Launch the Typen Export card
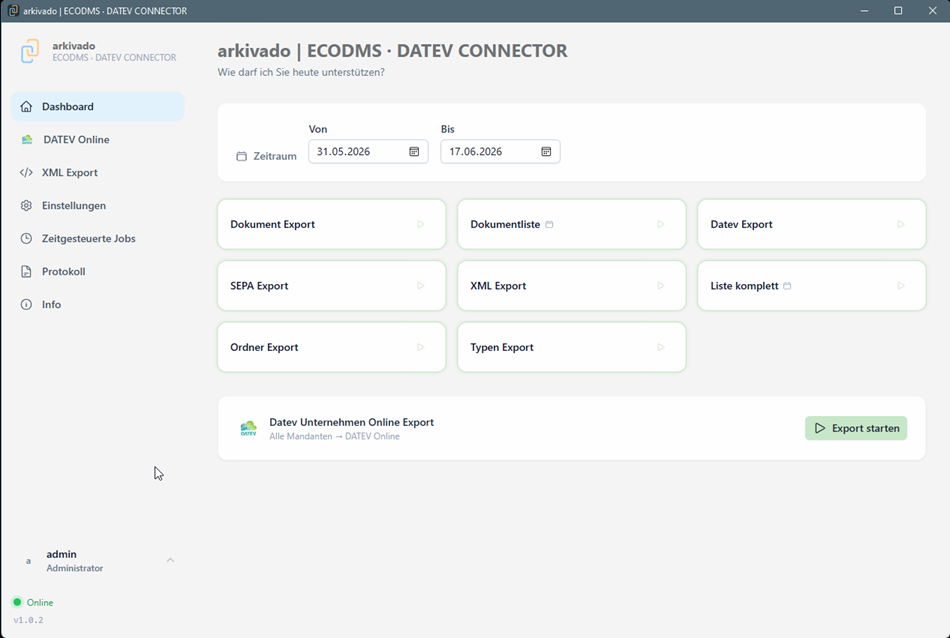 571,347
